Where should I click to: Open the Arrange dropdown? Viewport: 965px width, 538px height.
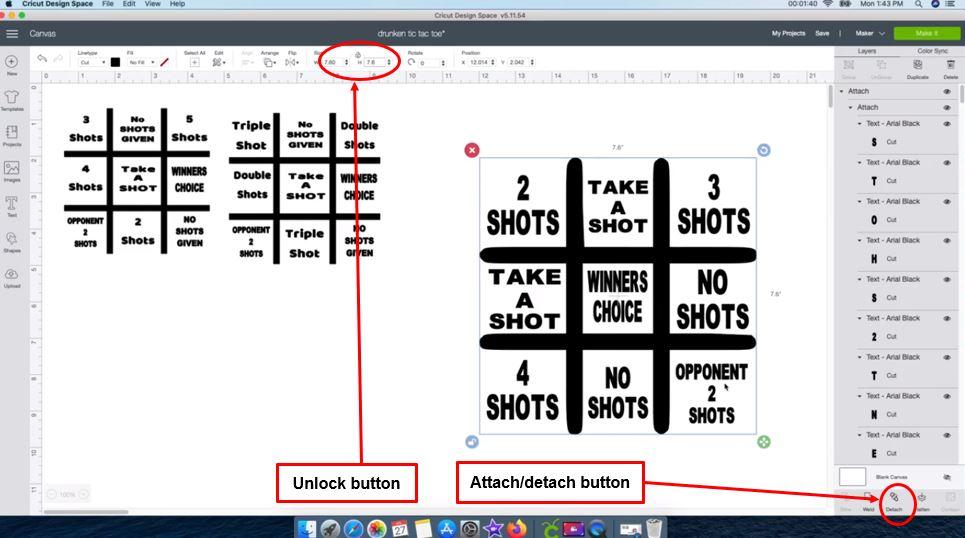point(269,62)
